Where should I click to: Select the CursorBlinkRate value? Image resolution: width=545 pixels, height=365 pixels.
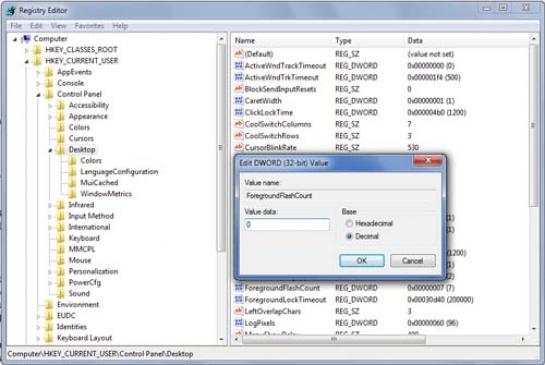[x=271, y=147]
